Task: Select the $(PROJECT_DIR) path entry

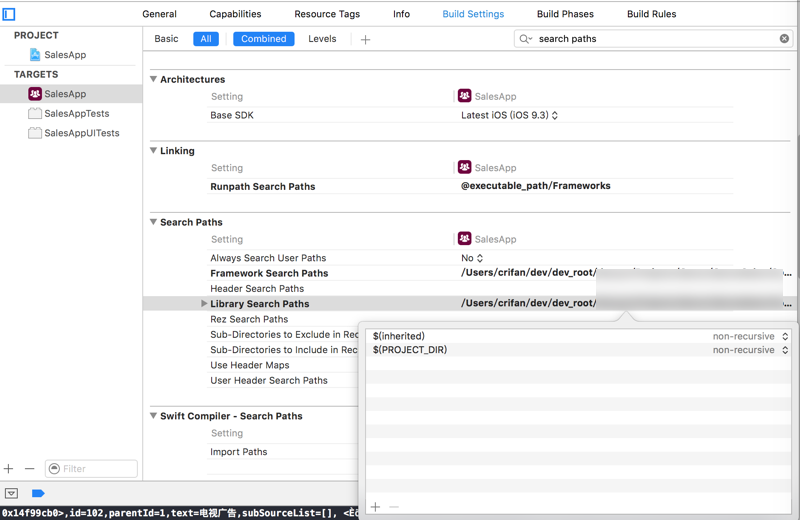Action: (x=410, y=350)
